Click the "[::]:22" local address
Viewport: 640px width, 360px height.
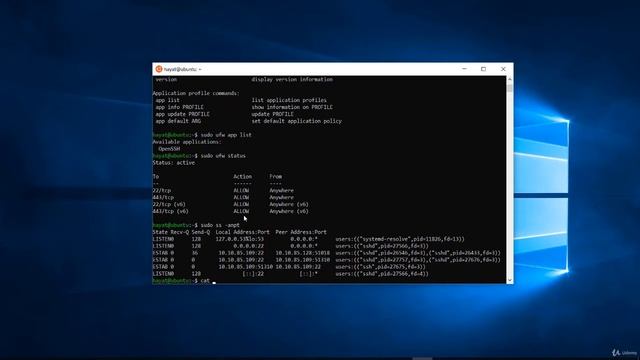tap(253, 273)
